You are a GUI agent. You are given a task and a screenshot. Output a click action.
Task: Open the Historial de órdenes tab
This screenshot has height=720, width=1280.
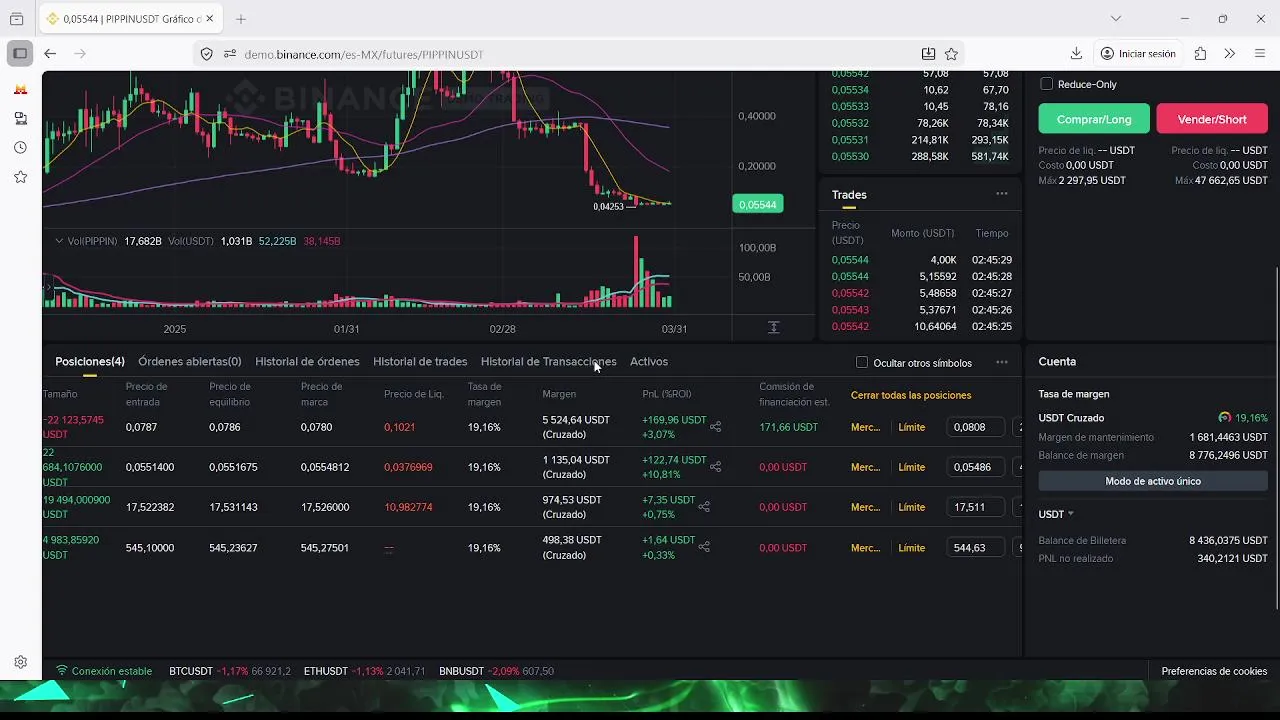[307, 361]
